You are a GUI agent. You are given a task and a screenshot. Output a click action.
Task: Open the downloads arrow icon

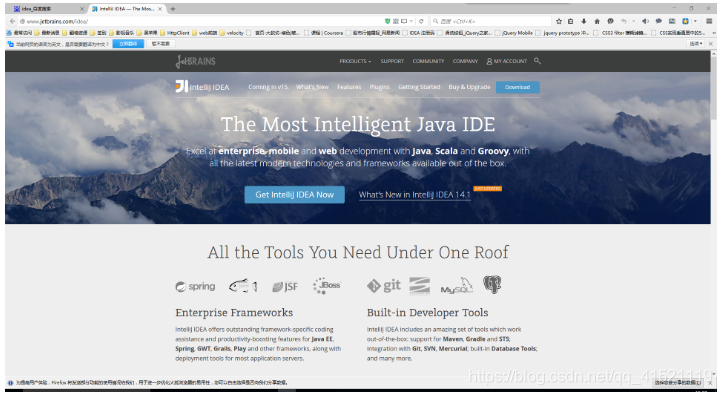pos(584,21)
